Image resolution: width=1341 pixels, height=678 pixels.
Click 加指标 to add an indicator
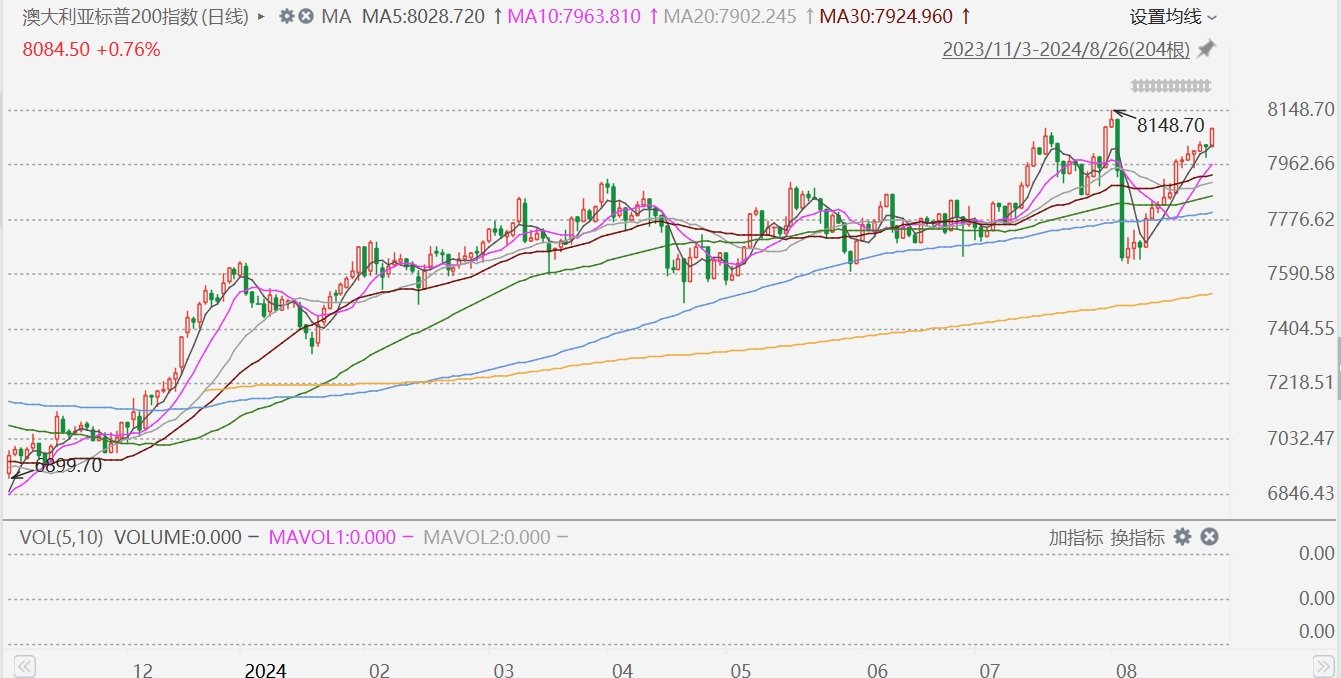coord(1075,537)
